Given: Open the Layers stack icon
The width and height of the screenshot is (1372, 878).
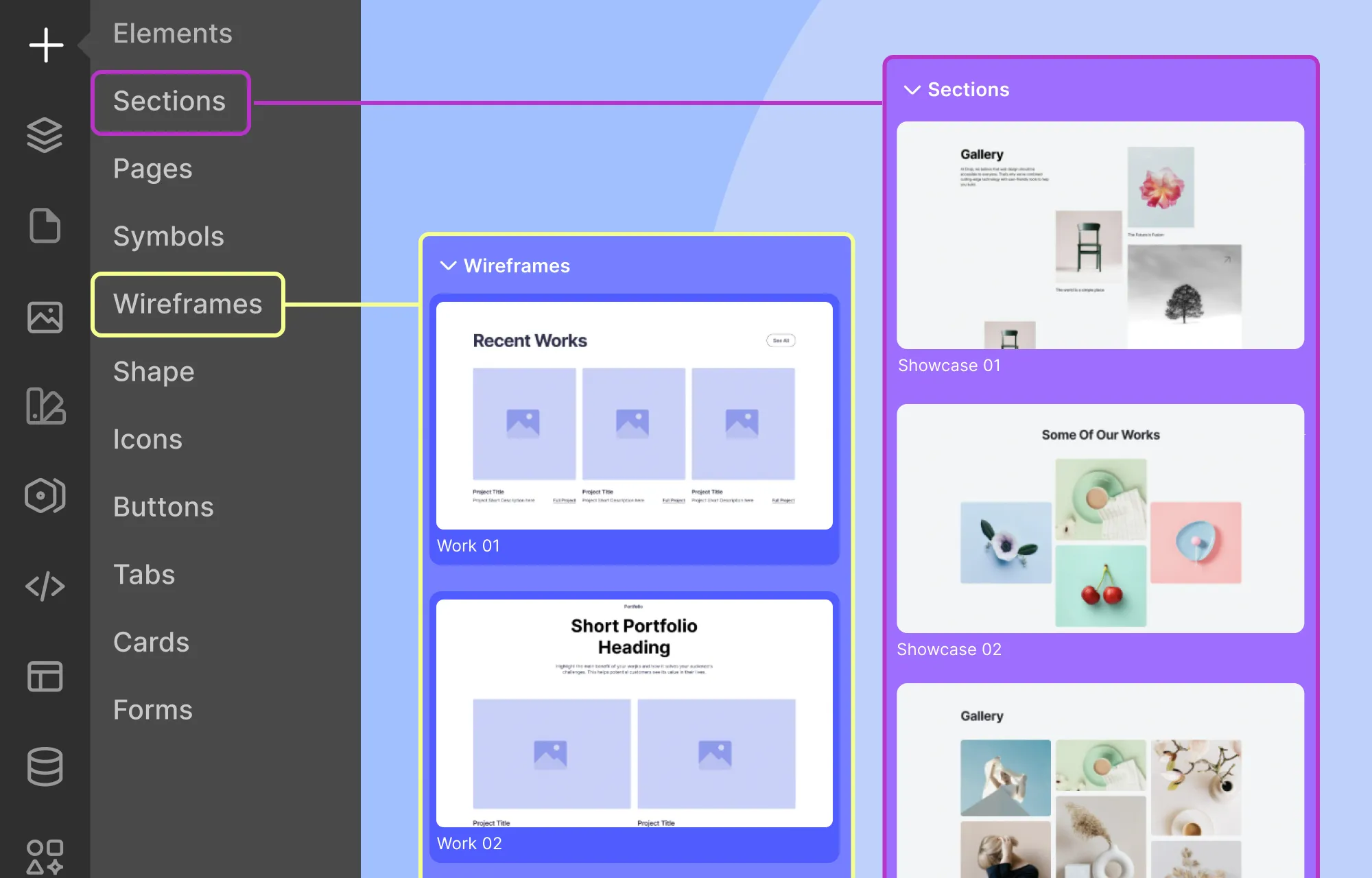Looking at the screenshot, I should point(45,135).
